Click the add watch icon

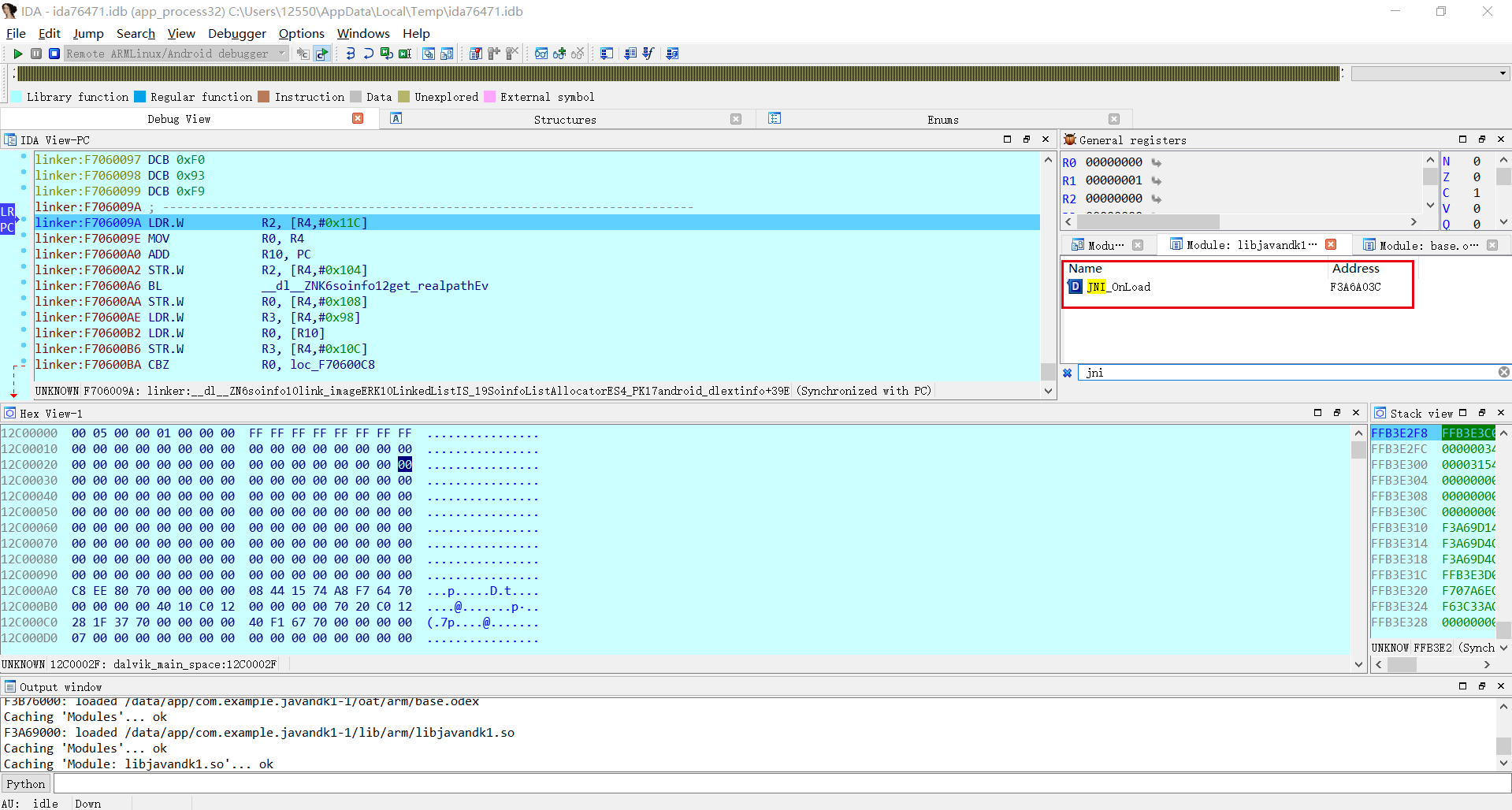[x=559, y=54]
